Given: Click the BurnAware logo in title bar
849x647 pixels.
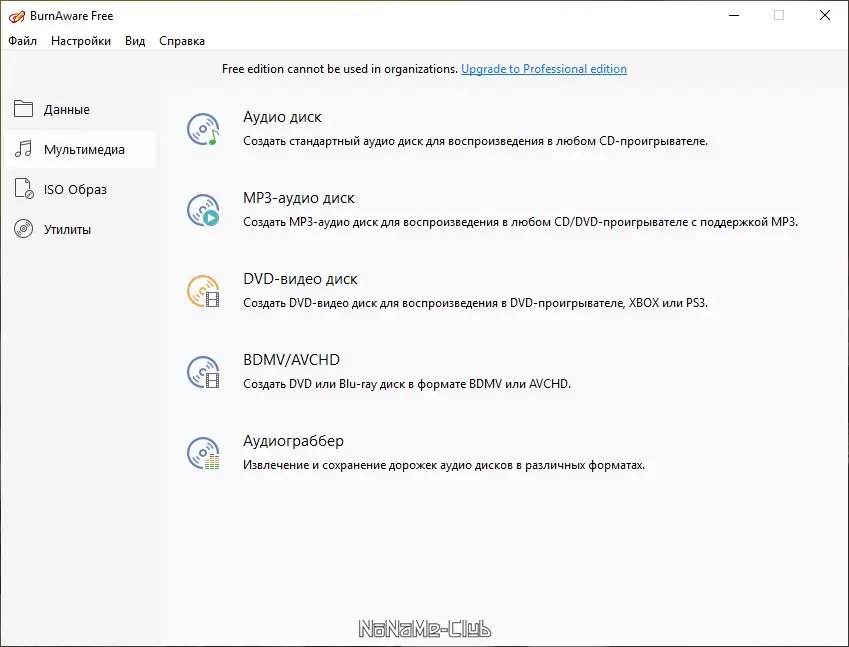Looking at the screenshot, I should click(x=16, y=16).
